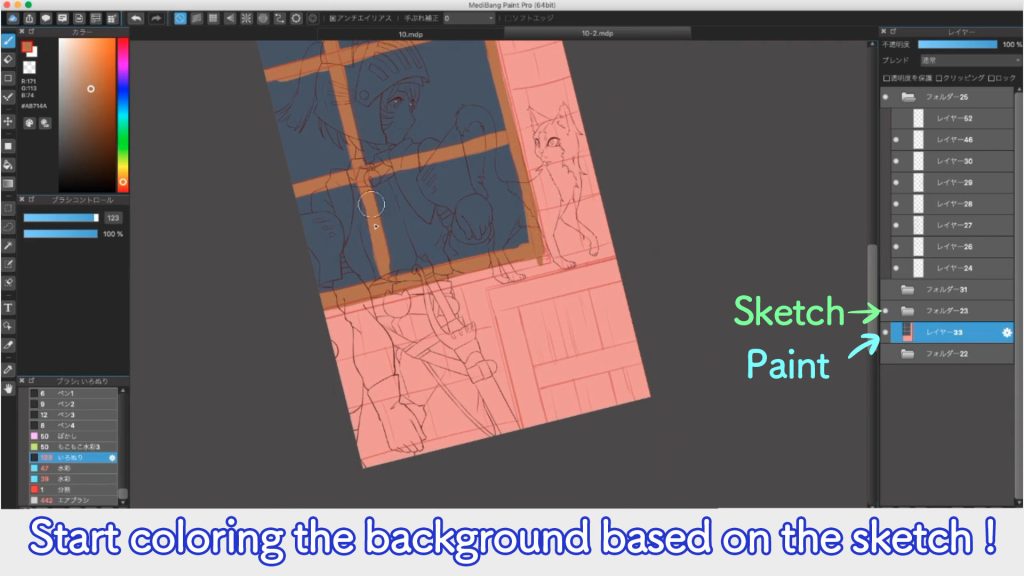Open settings gear for the いろぬり brush
Screen dimensions: 1024x576
pos(112,458)
